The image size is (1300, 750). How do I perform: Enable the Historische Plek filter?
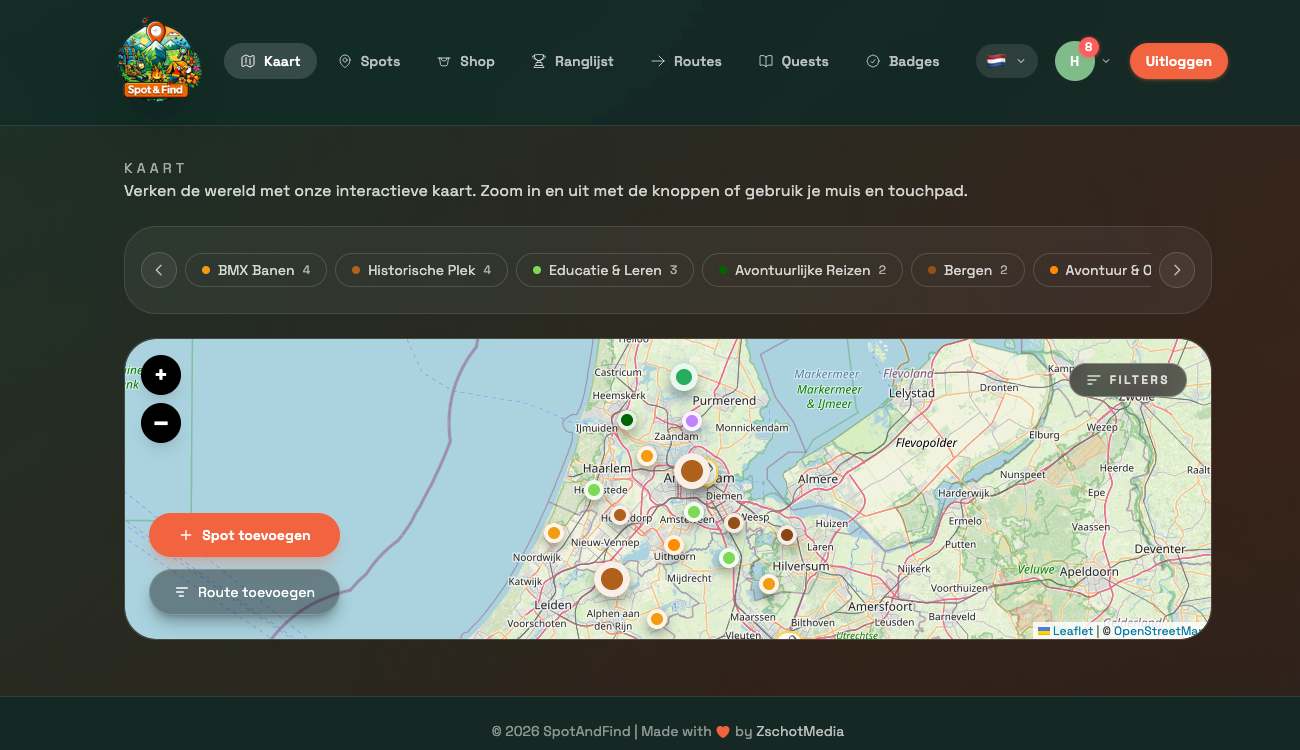(x=421, y=270)
